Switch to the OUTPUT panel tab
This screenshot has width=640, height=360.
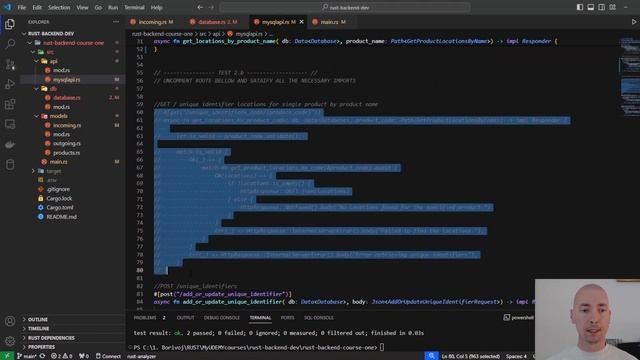185,318
